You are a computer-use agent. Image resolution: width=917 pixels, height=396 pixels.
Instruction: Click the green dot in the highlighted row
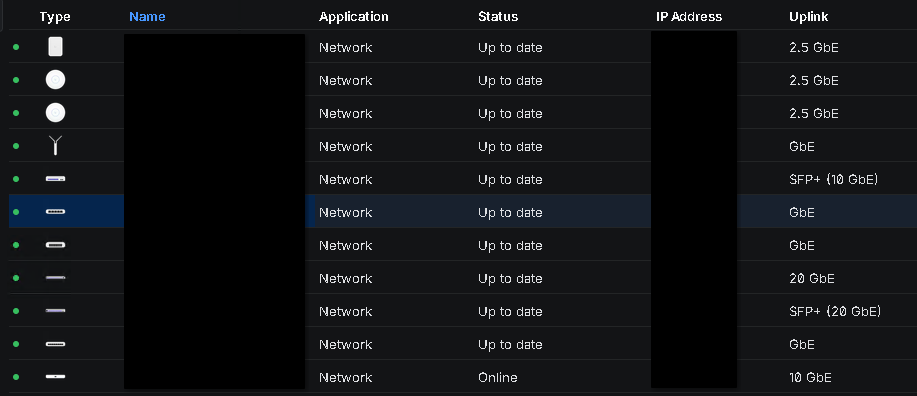click(x=16, y=212)
